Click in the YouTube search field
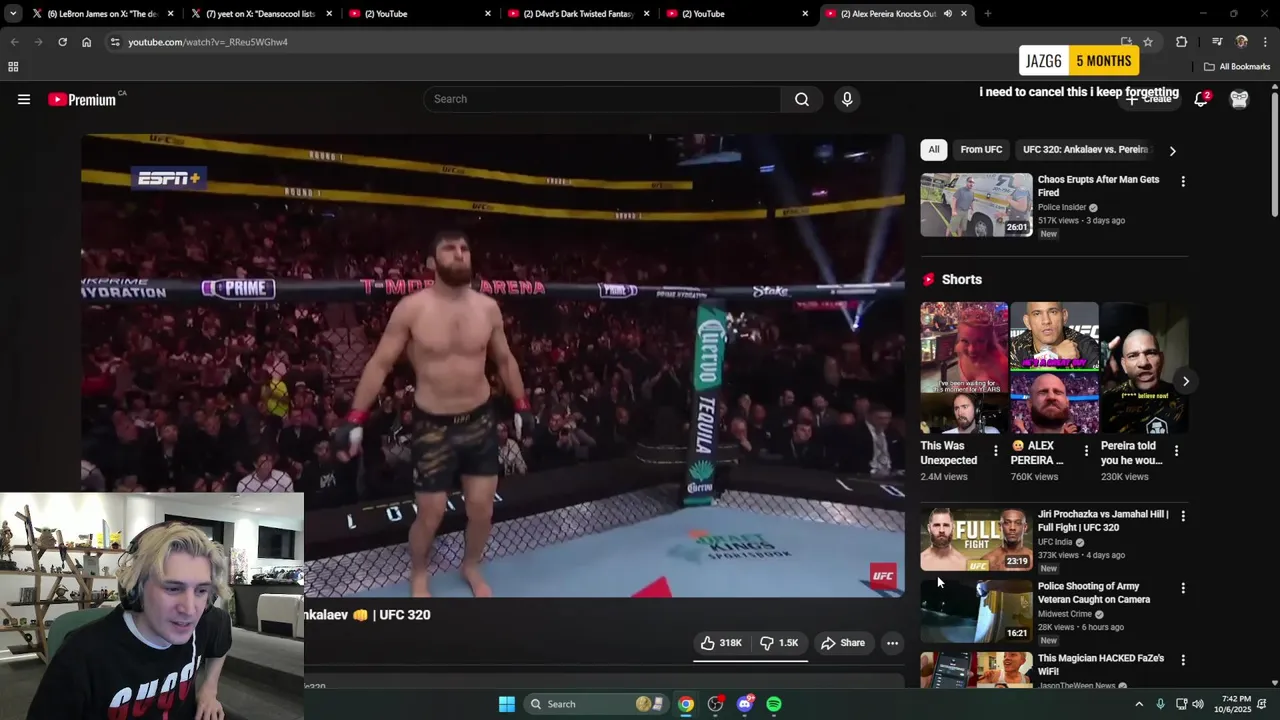The image size is (1280, 720). (602, 99)
